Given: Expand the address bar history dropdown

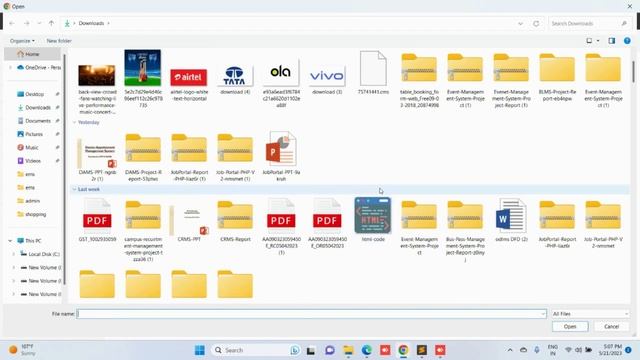Looking at the screenshot, I should tap(520, 24).
